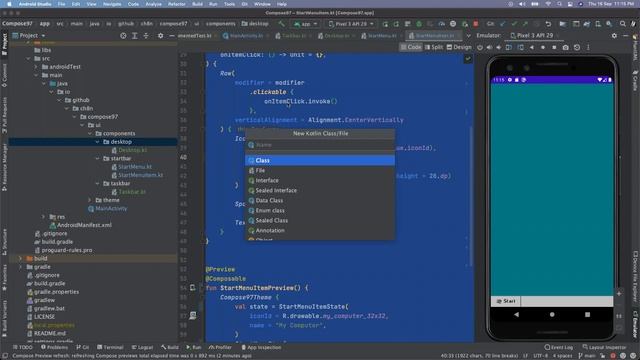Toggle the Resource Manager tool window
The width and height of the screenshot is (640, 360).
click(x=4, y=167)
